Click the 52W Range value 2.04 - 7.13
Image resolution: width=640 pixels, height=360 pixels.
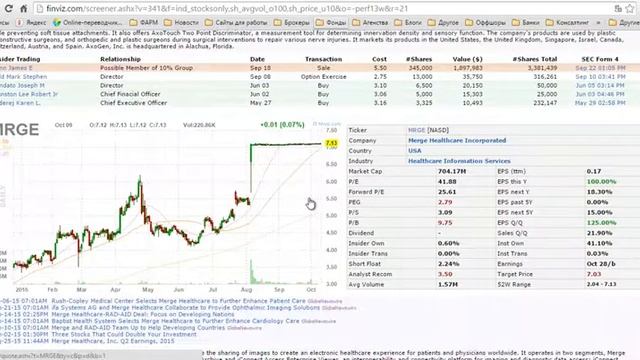(x=601, y=284)
